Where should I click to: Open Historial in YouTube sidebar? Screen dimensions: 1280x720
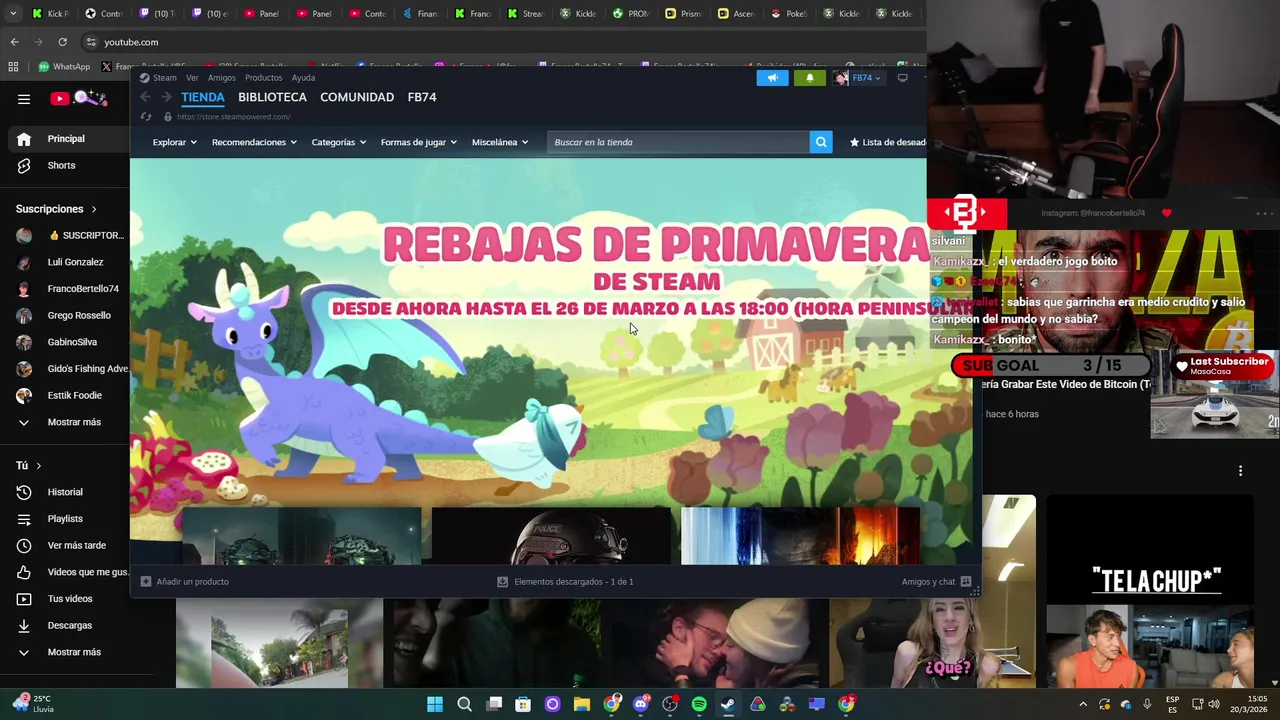coord(65,492)
